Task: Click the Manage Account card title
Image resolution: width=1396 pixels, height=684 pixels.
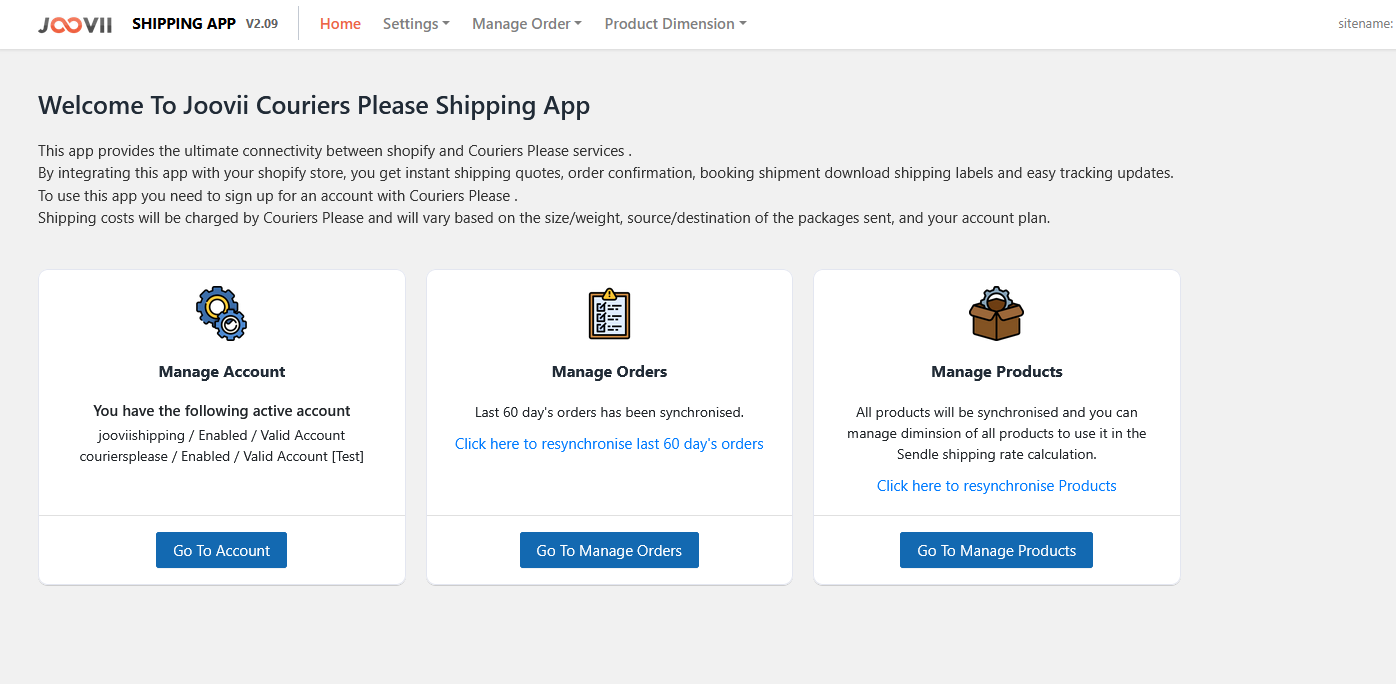Action: [222, 372]
